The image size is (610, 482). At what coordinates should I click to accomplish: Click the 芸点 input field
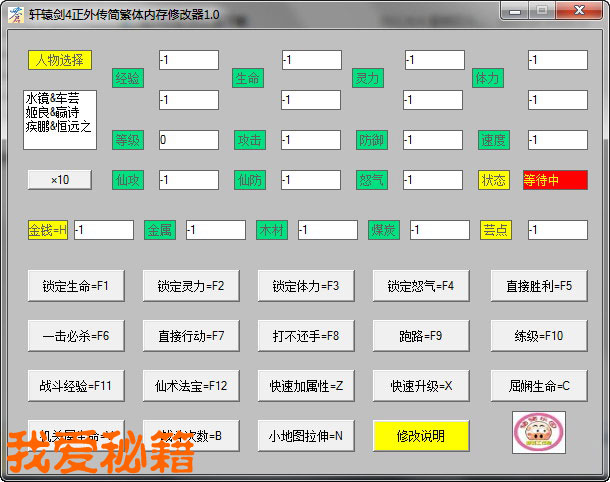(x=557, y=230)
